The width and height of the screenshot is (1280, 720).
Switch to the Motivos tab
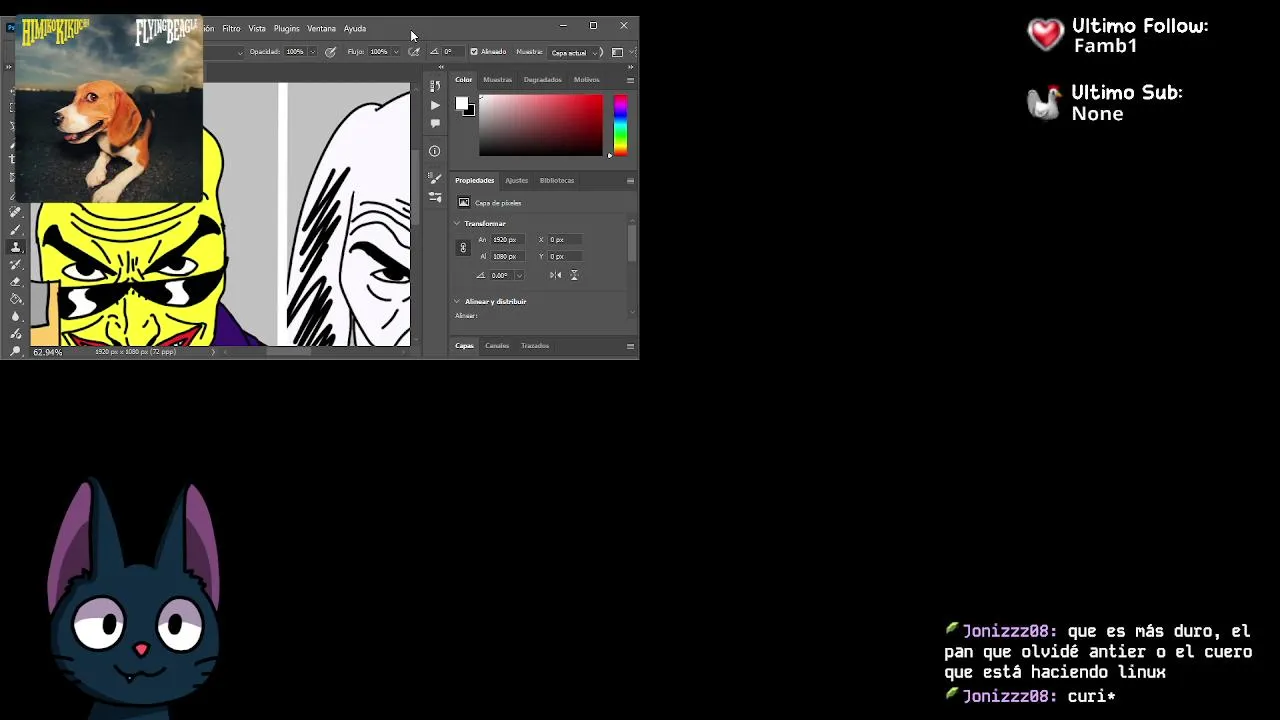pyautogui.click(x=586, y=80)
